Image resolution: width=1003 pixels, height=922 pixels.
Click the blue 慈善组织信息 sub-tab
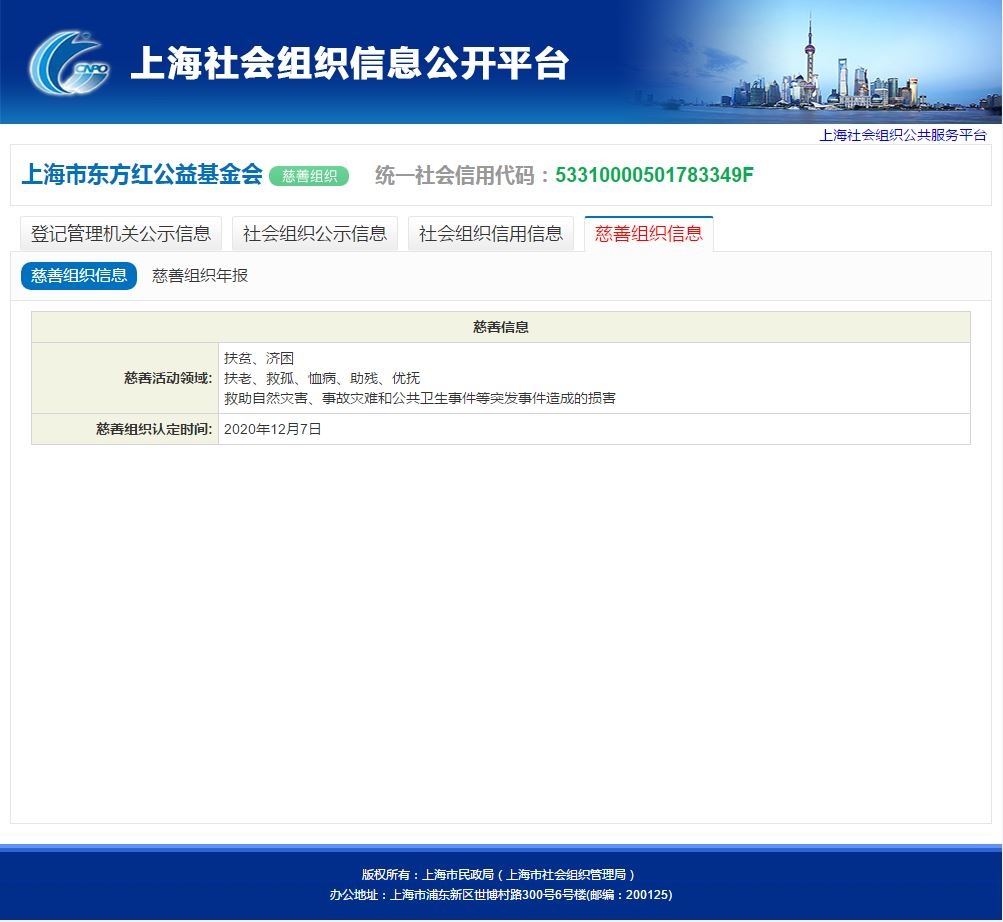[x=79, y=276]
